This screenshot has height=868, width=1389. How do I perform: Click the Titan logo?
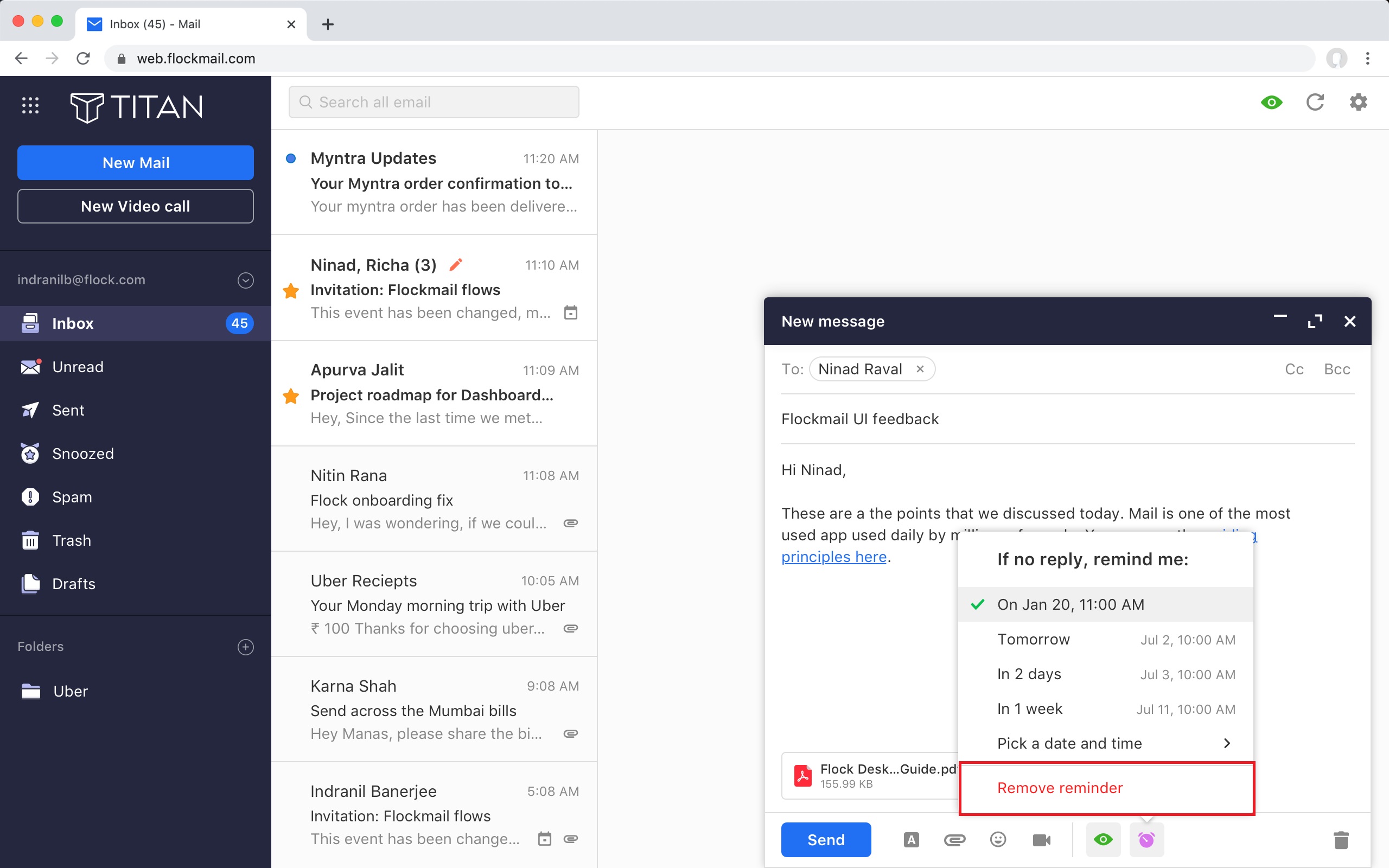tap(136, 107)
